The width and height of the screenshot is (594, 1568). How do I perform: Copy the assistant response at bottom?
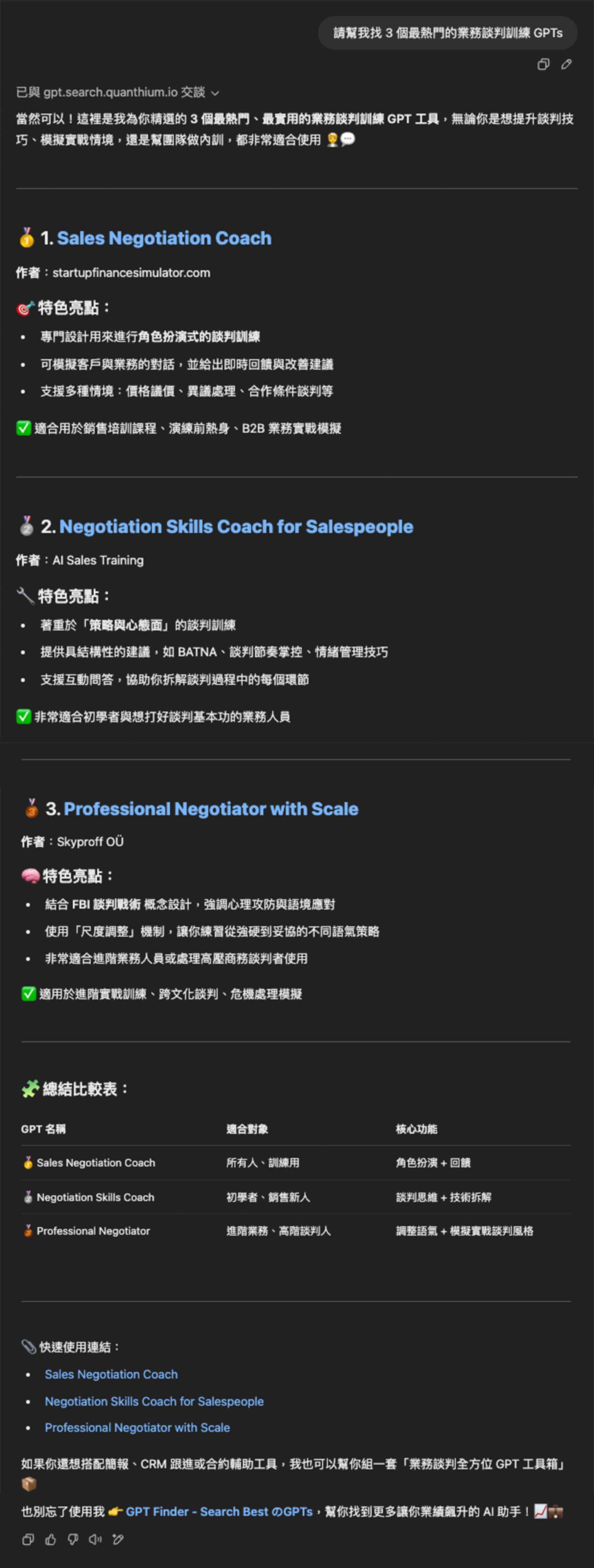click(28, 1539)
